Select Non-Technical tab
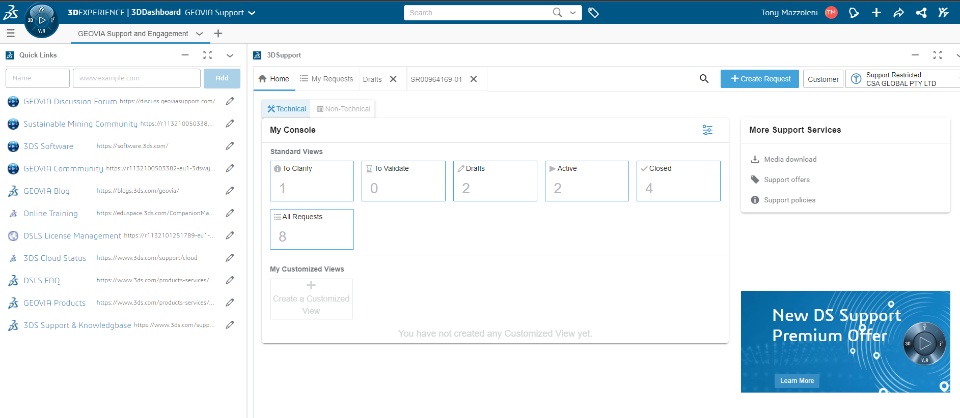Screen dimensions: 960x418 click(x=343, y=109)
